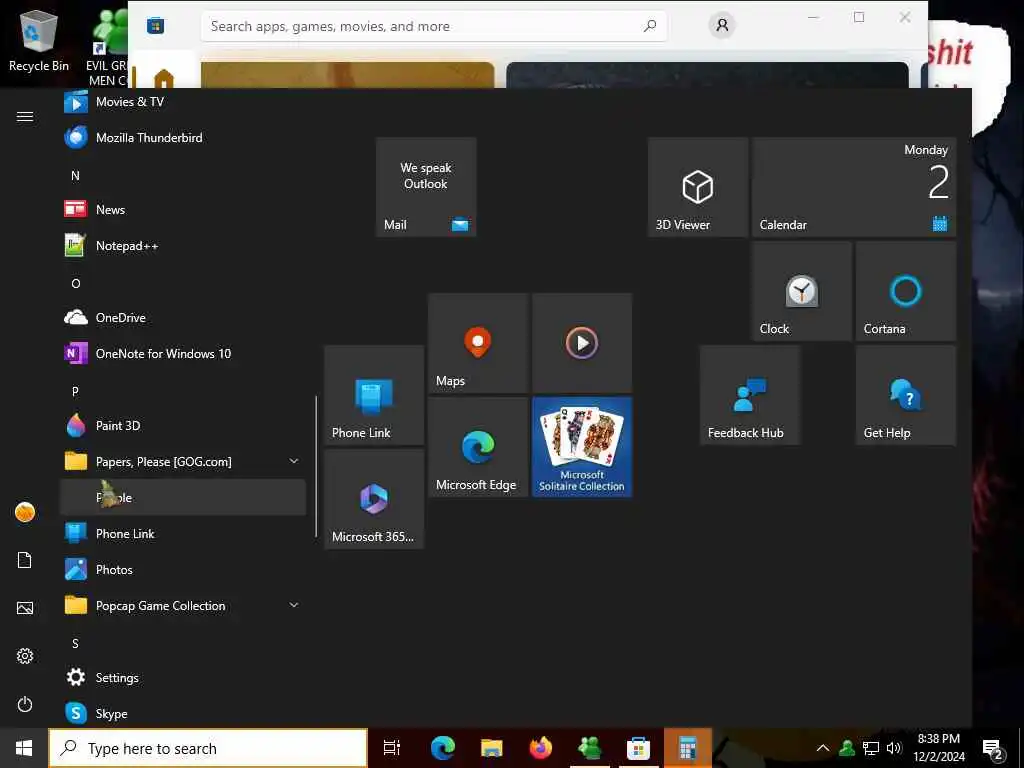Open the Clock tile
Image resolution: width=1024 pixels, height=768 pixels.
pyautogui.click(x=801, y=291)
